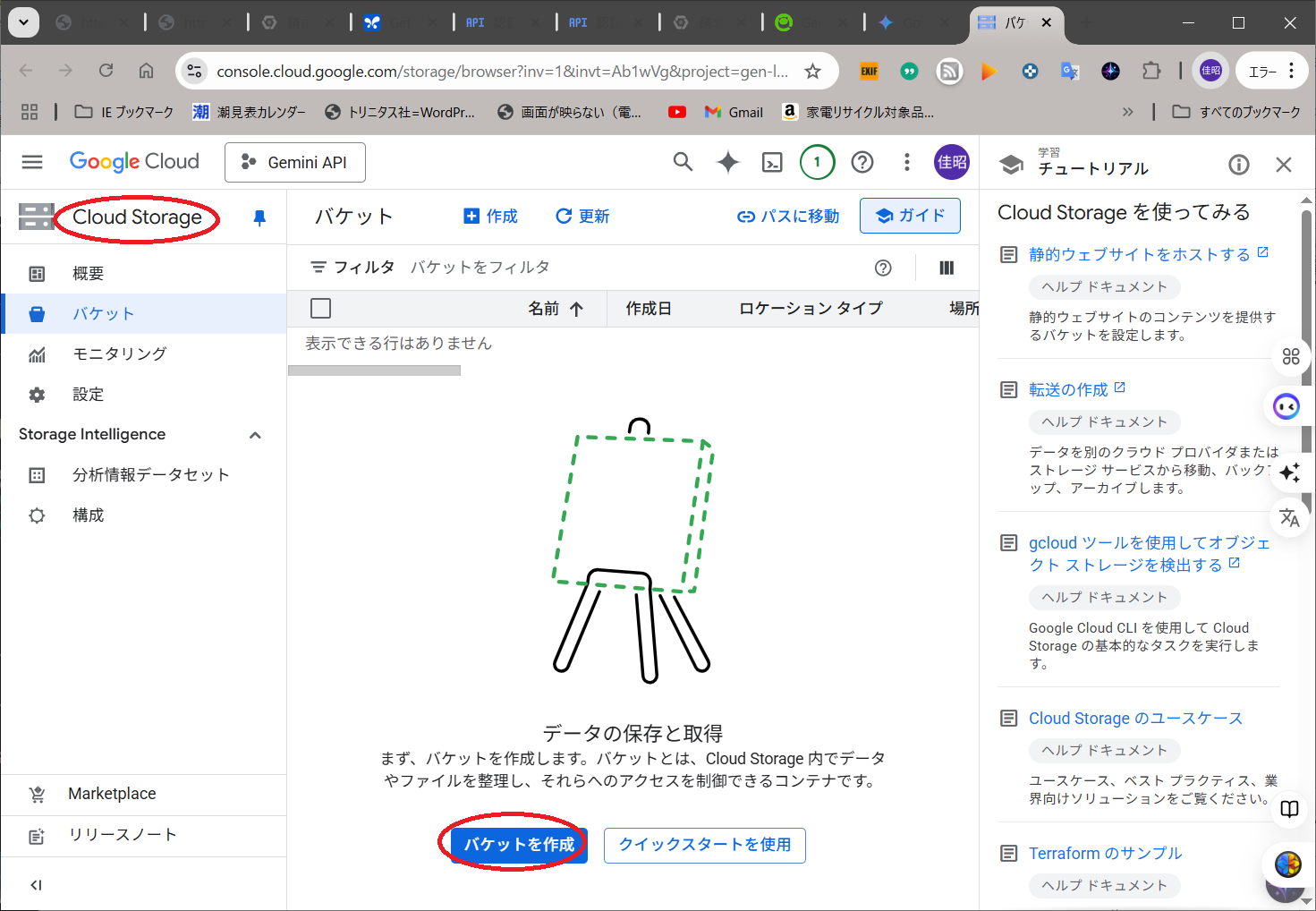Open the Gemini API project selector

point(294,162)
